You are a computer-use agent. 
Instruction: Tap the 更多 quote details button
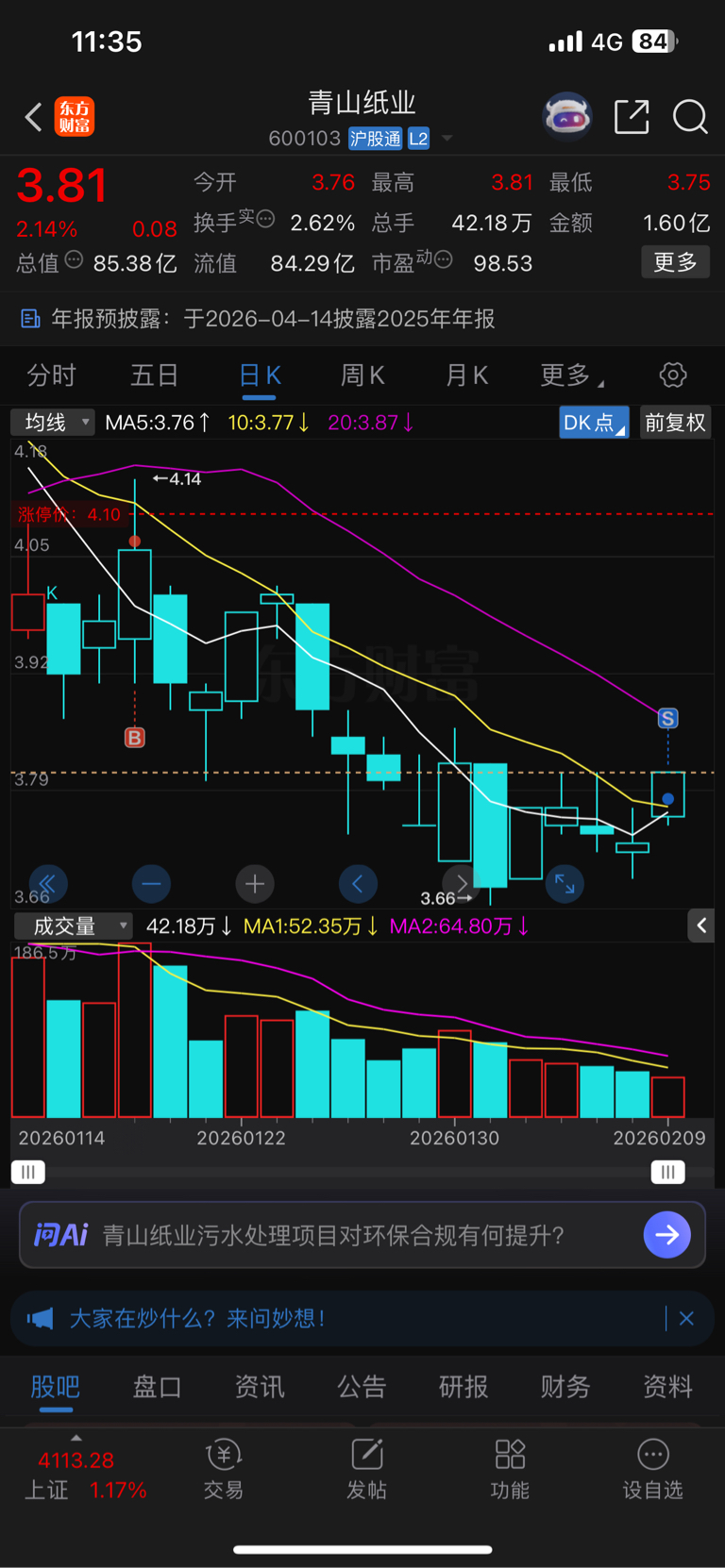[x=676, y=261]
